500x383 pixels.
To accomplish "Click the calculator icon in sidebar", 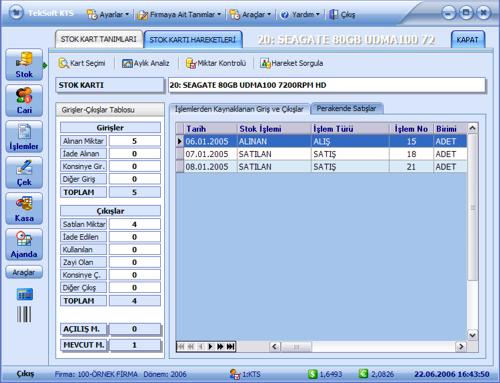I will (x=25, y=294).
